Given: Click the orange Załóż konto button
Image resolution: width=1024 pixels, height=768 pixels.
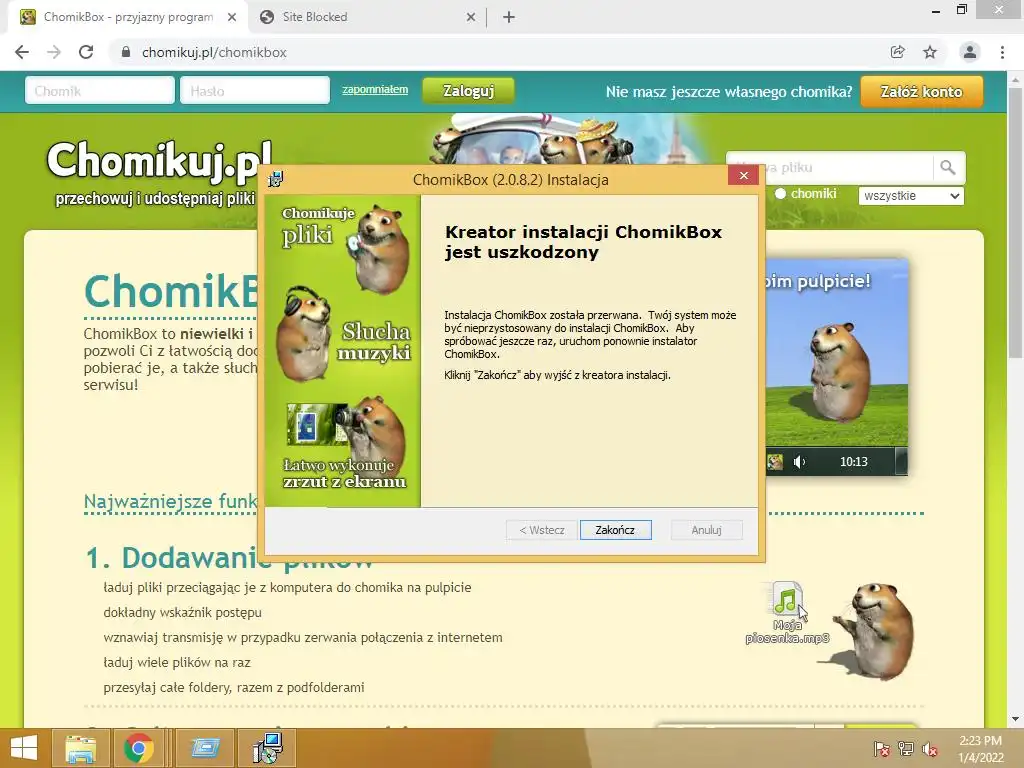Looking at the screenshot, I should click(x=921, y=91).
